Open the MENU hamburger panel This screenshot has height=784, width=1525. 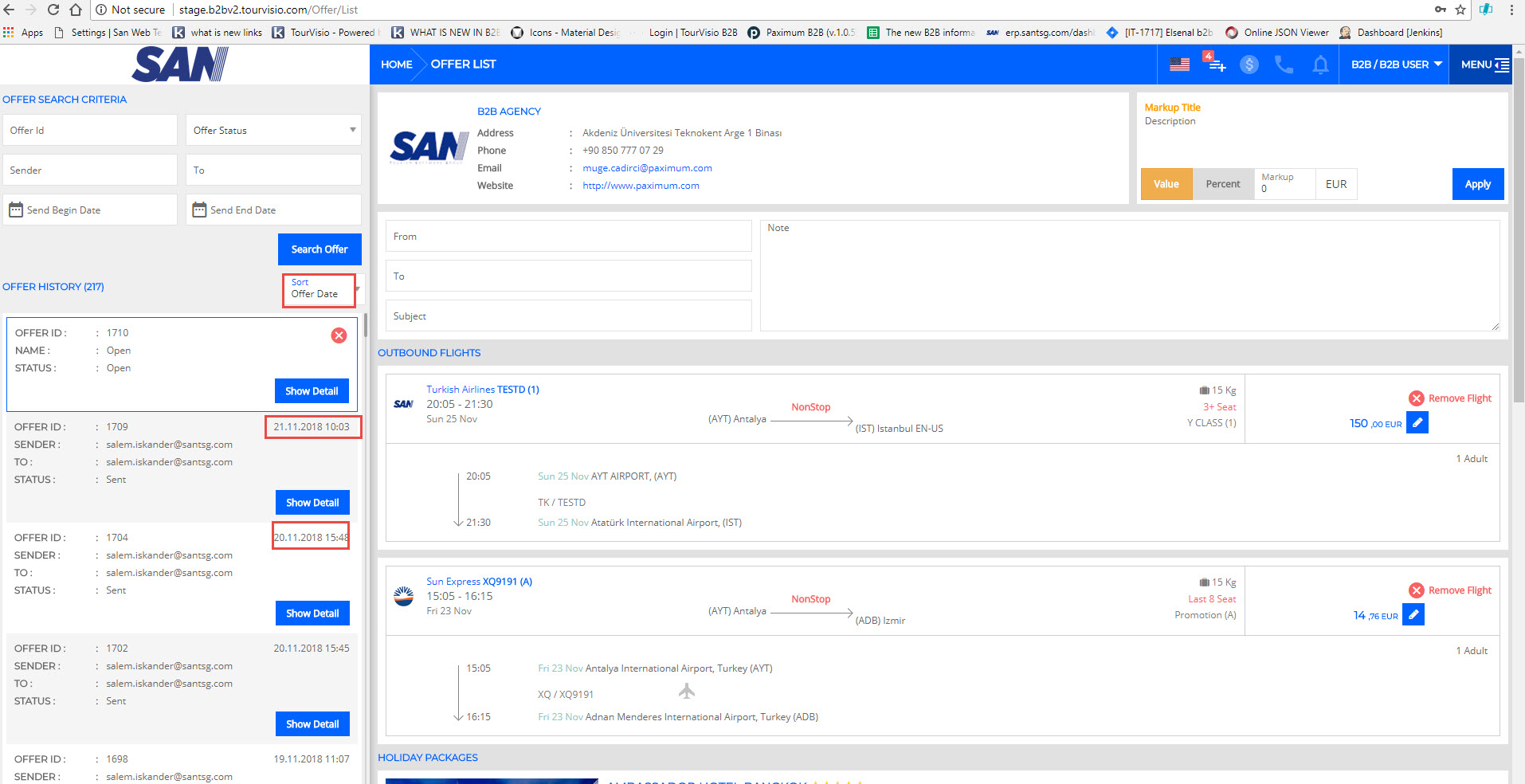coord(1484,65)
